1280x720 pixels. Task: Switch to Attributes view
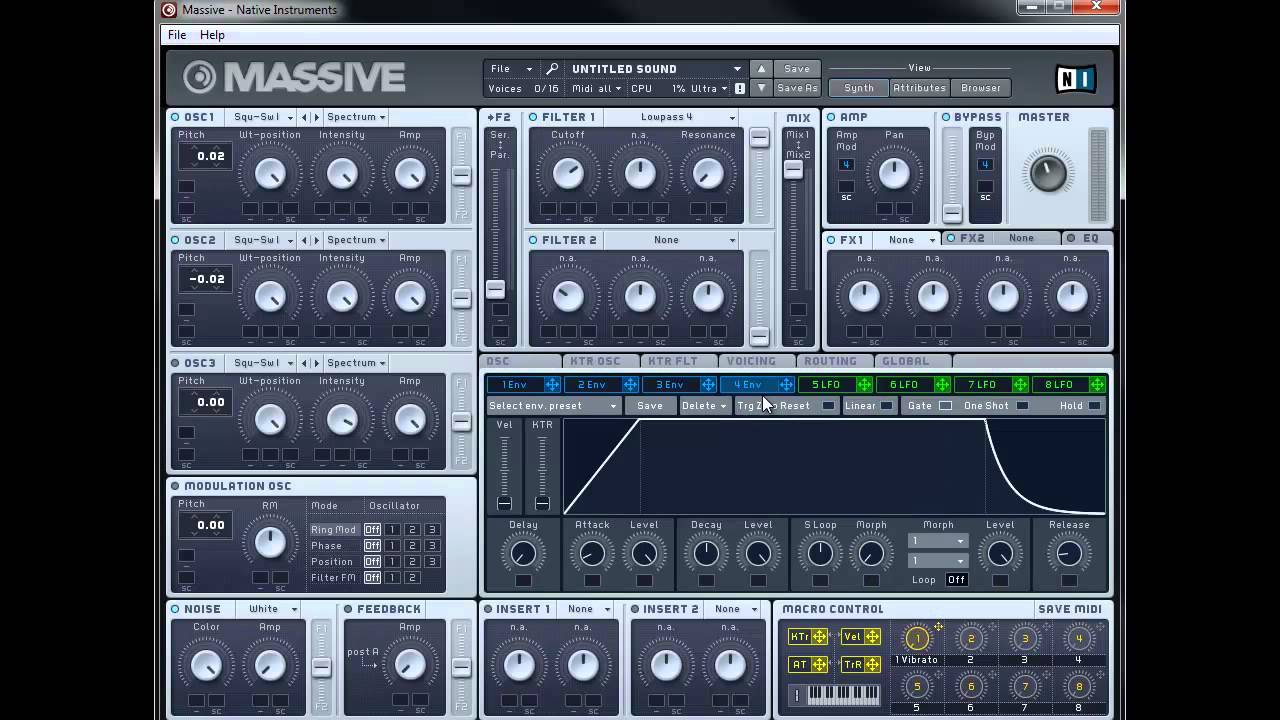[x=919, y=88]
